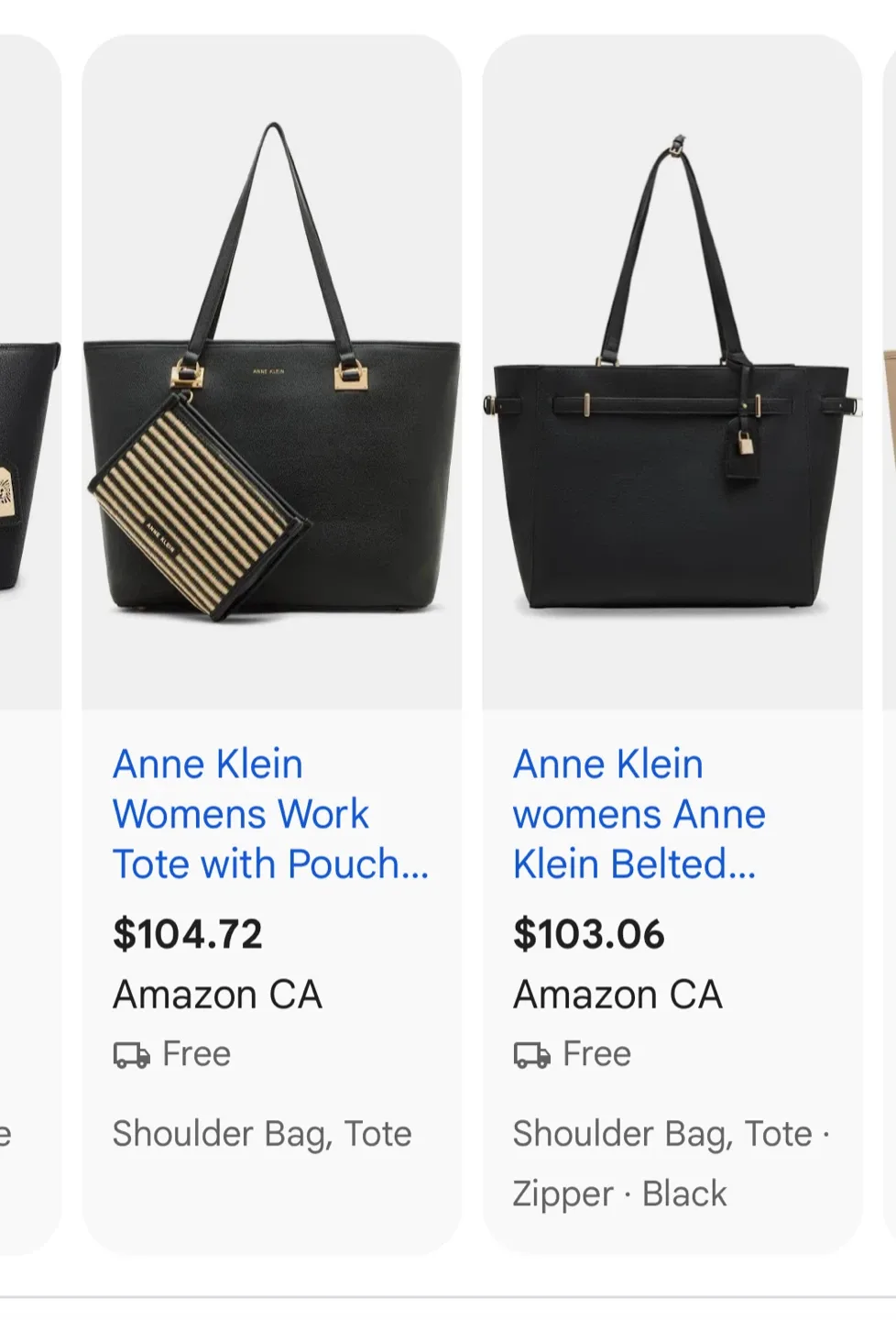Image resolution: width=896 pixels, height=1320 pixels.
Task: Select Amazon CA under the Work Tote
Action: [x=217, y=994]
